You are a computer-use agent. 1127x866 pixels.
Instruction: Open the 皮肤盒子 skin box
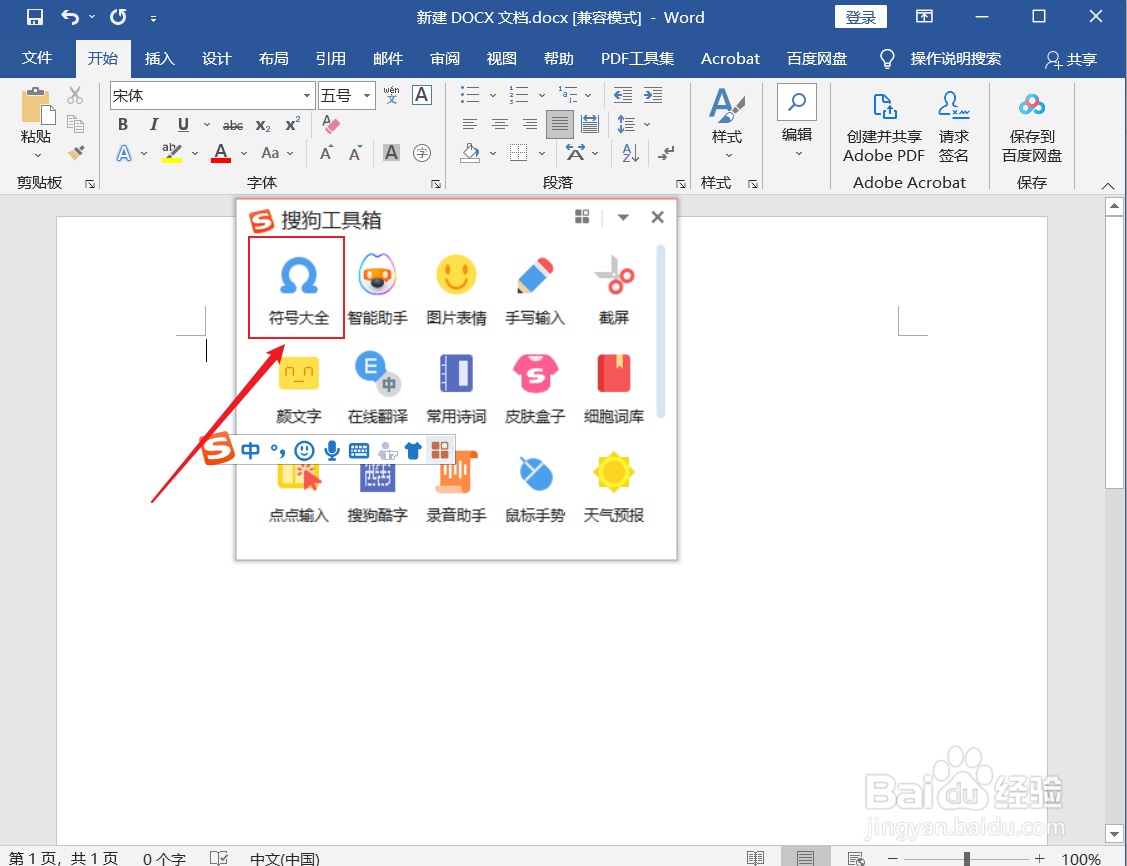click(535, 387)
